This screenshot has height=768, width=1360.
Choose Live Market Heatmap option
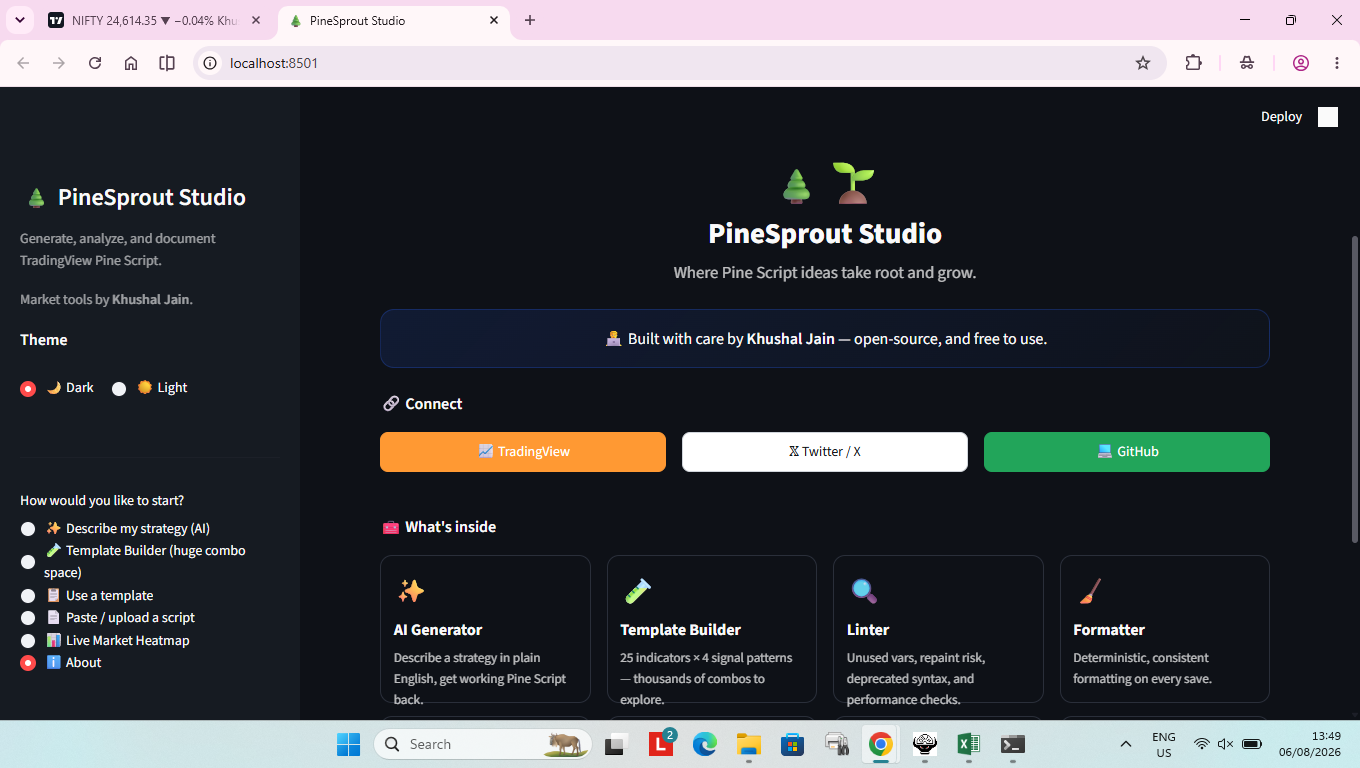click(x=28, y=641)
